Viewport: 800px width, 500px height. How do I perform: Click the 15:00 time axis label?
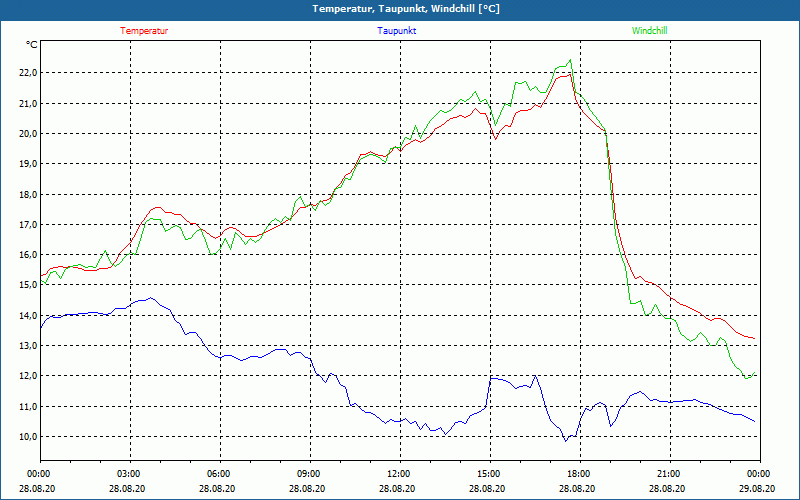(x=488, y=474)
